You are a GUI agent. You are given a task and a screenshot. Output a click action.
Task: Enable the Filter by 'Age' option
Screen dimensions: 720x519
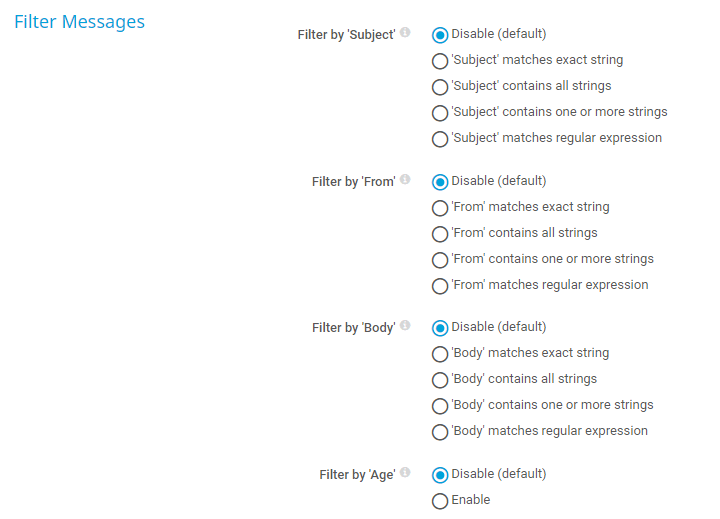point(440,501)
